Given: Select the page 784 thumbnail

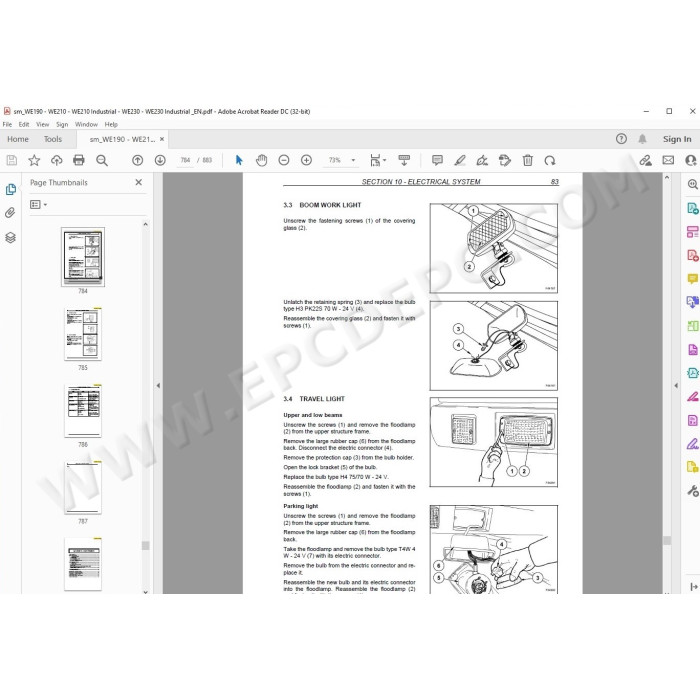Looking at the screenshot, I should pyautogui.click(x=83, y=257).
